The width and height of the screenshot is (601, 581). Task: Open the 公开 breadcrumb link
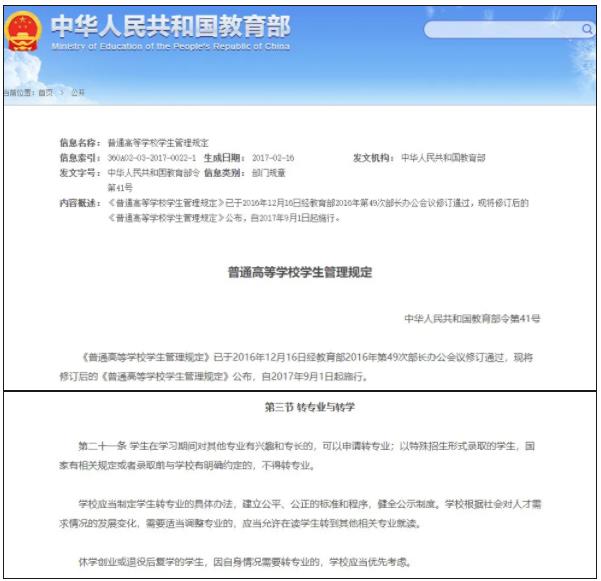tap(78, 92)
